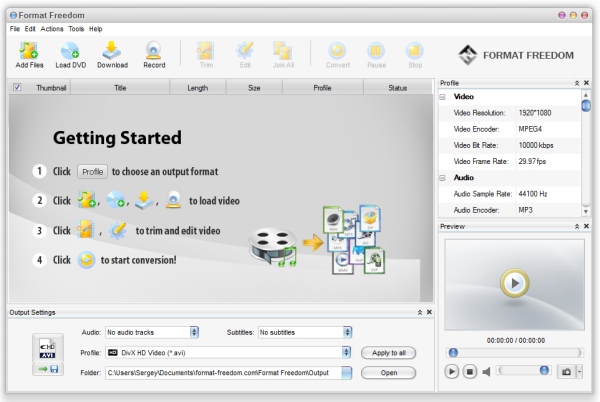The width and height of the screenshot is (600, 402).
Task: Click the Audio Sample Rate value 44100 Hz
Action: (x=533, y=194)
